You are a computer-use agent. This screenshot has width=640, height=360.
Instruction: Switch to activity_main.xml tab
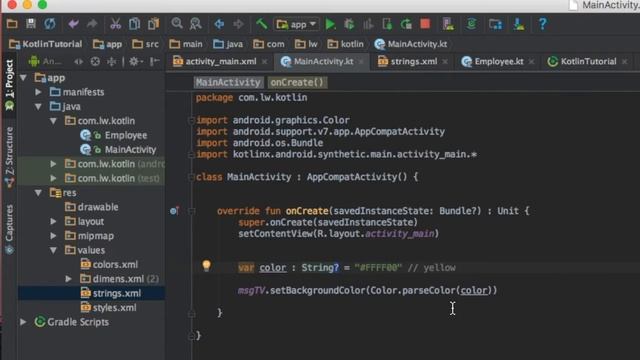pyautogui.click(x=215, y=61)
